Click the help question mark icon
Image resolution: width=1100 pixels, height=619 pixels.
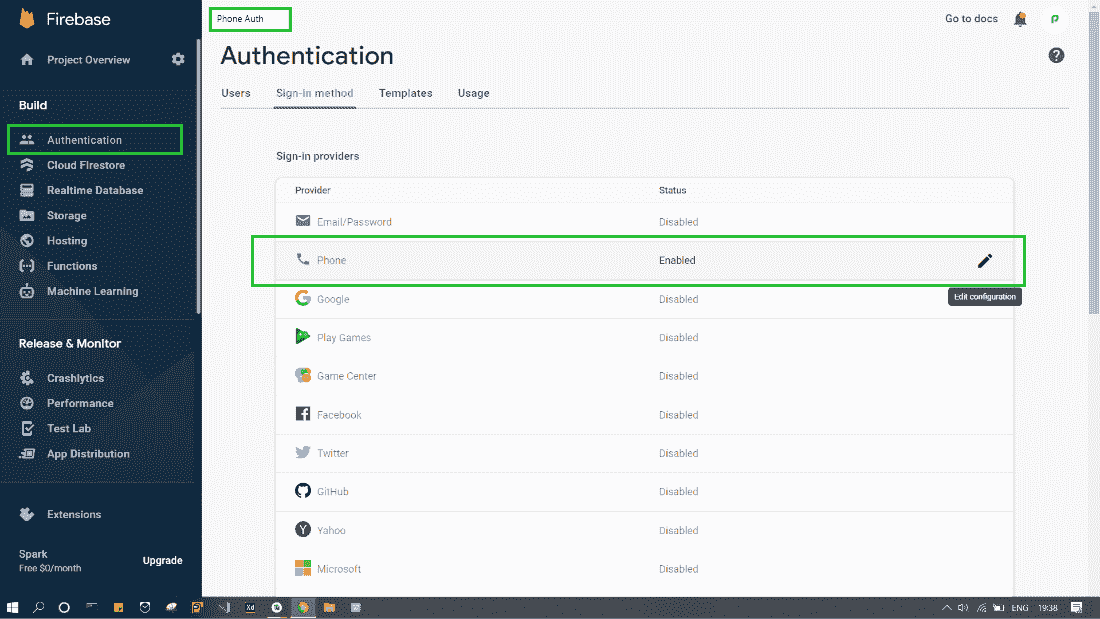[x=1056, y=55]
